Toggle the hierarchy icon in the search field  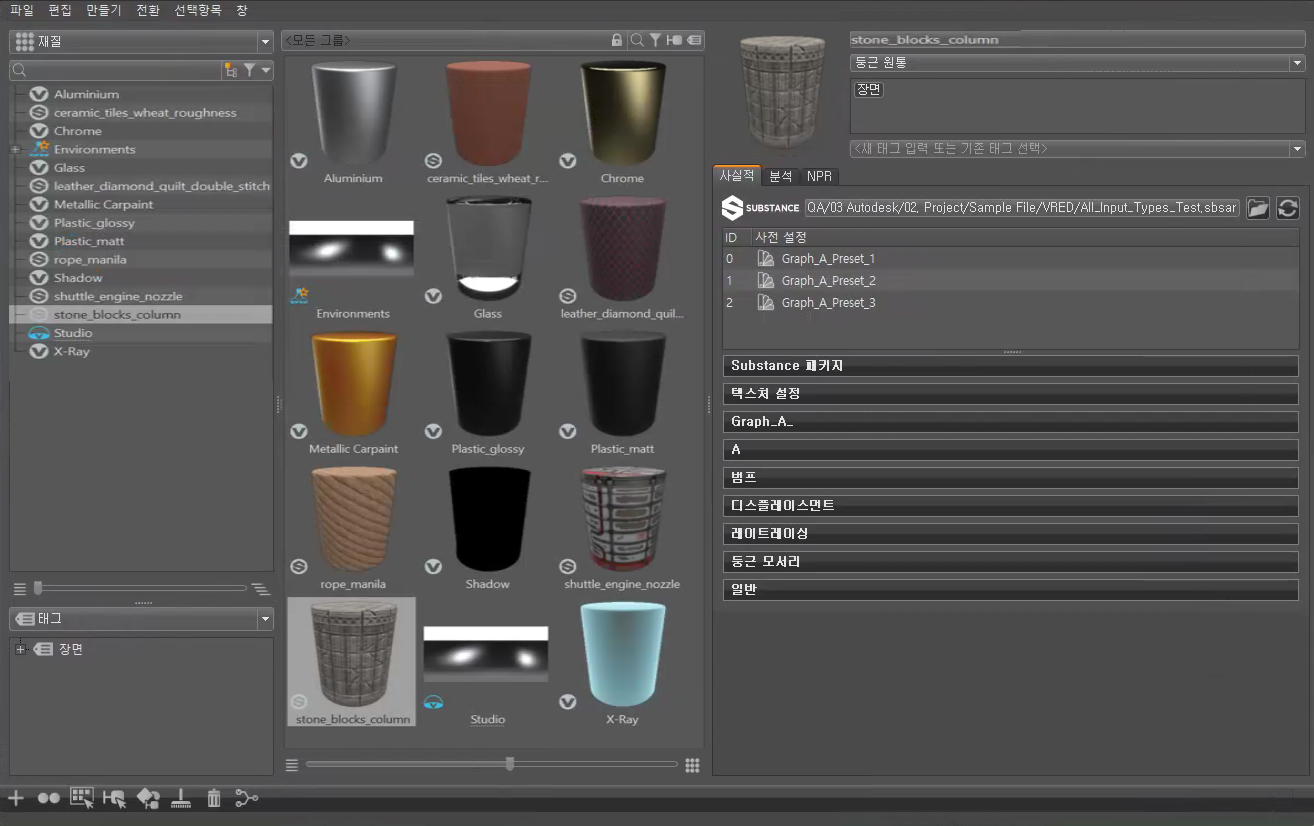point(231,70)
